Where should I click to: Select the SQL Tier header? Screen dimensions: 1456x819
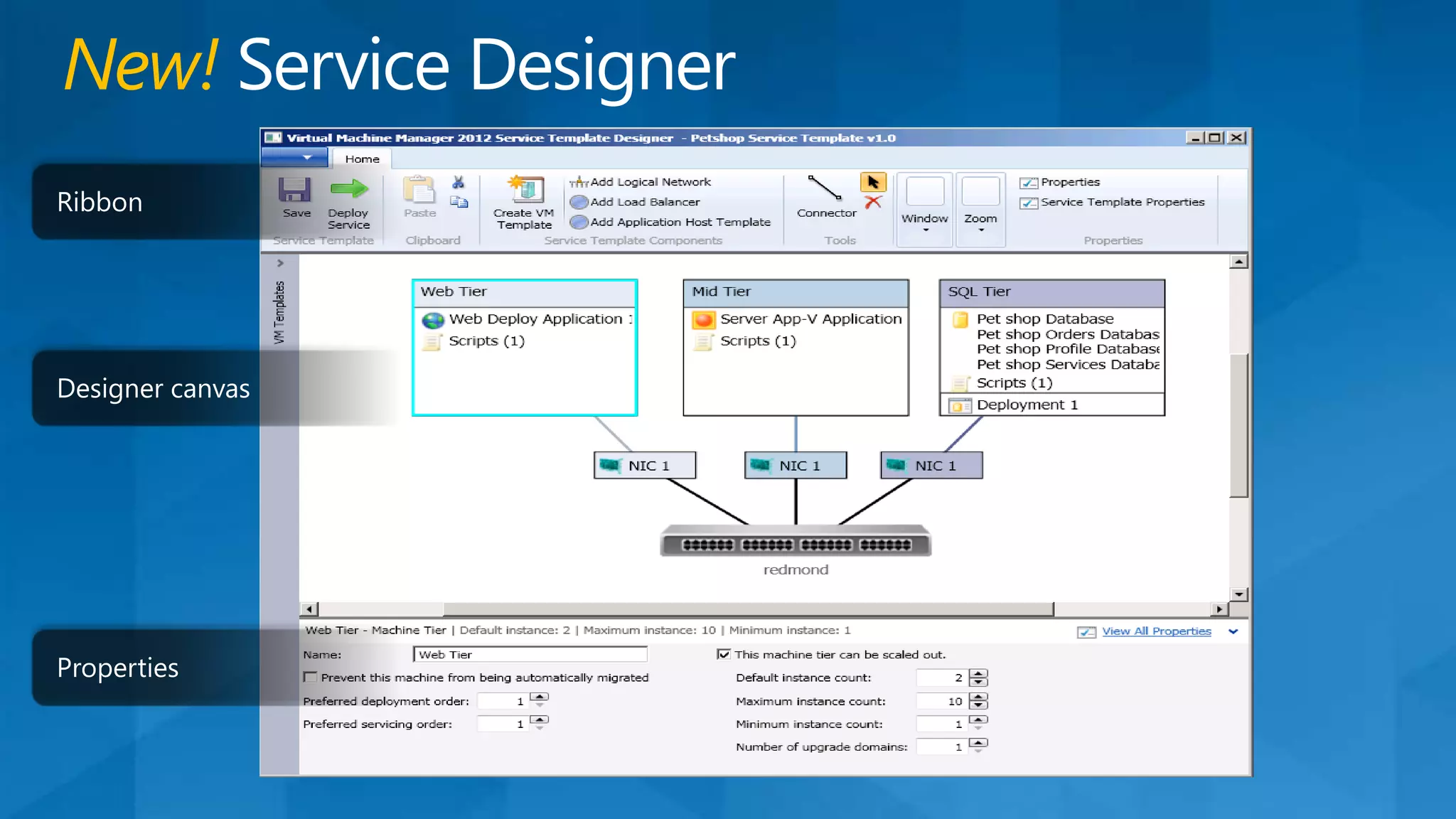click(x=1052, y=291)
